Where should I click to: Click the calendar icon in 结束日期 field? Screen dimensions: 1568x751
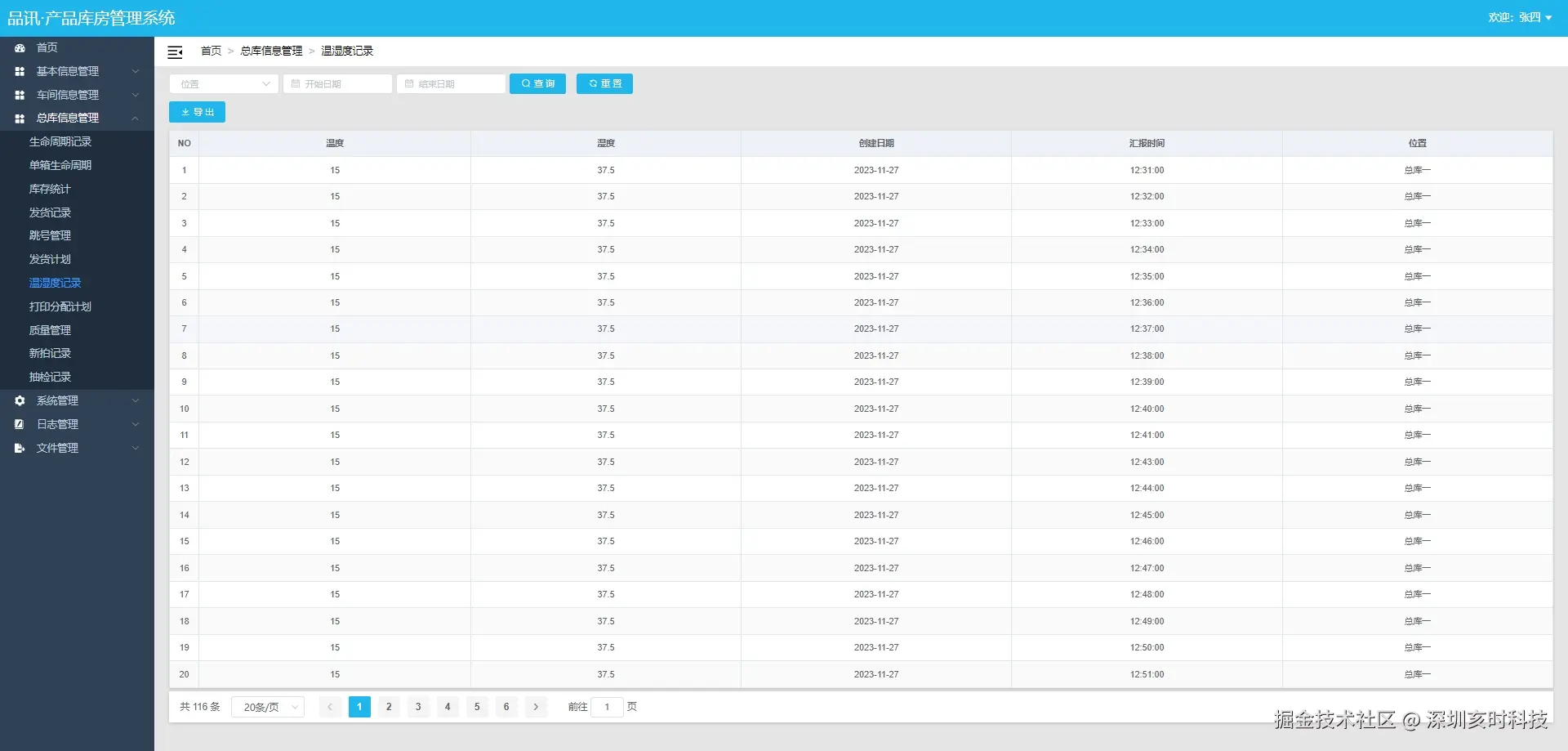pyautogui.click(x=409, y=84)
